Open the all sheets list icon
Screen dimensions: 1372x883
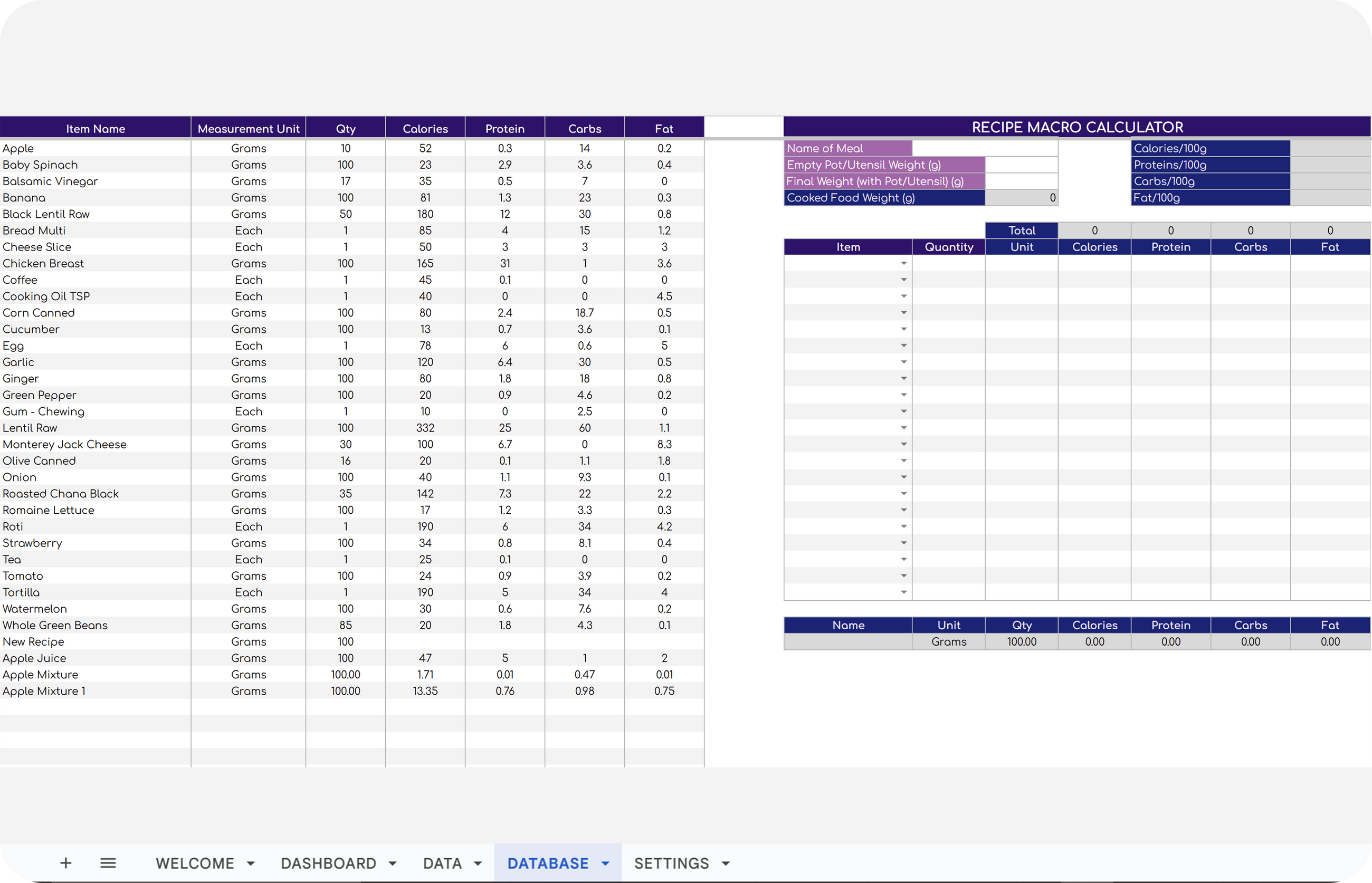[x=108, y=863]
